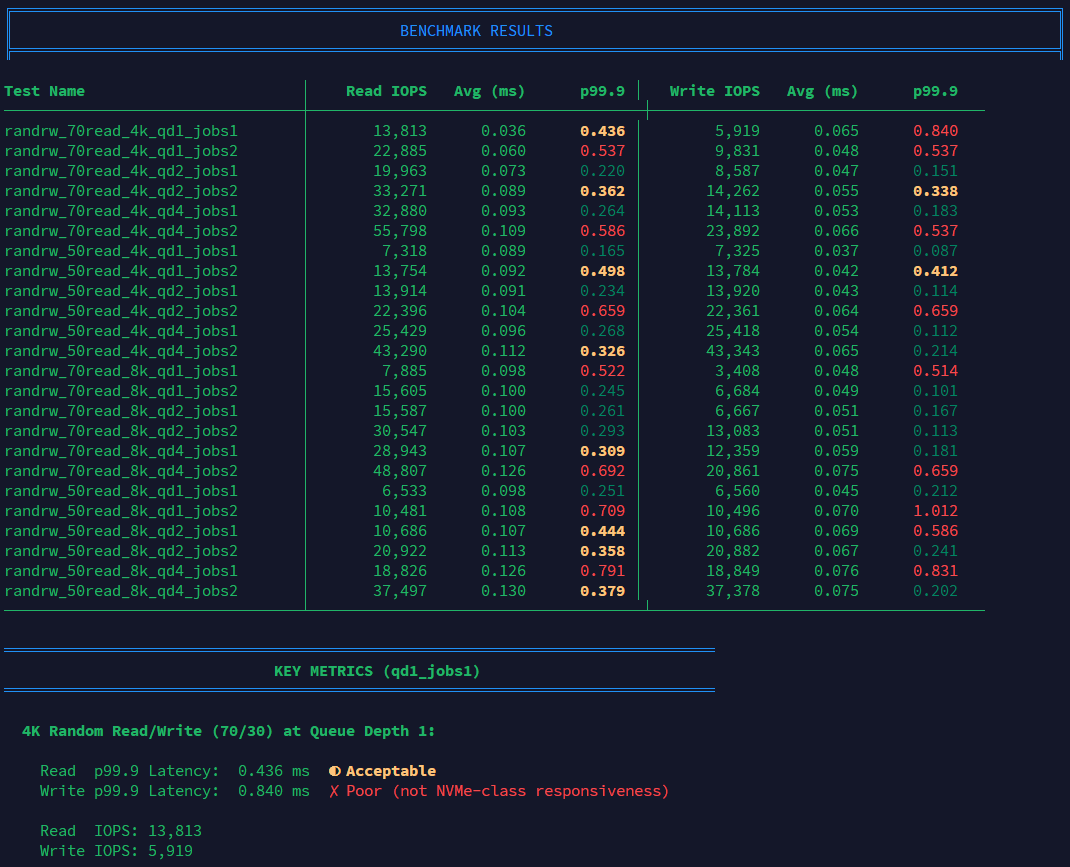Select test name randrw_50read_4k_qd2_jobs2
The width and height of the screenshot is (1070, 867).
[x=121, y=311]
